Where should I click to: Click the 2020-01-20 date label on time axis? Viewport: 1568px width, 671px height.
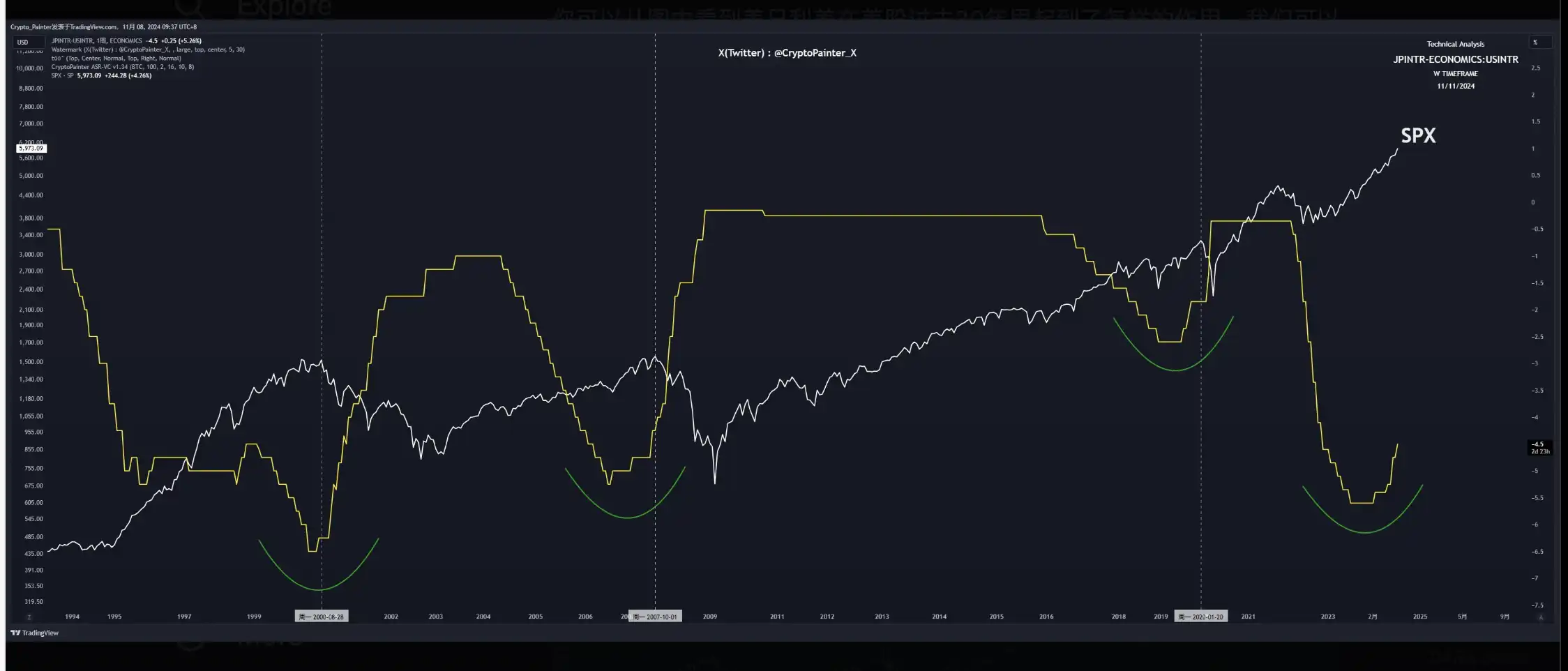click(1200, 617)
